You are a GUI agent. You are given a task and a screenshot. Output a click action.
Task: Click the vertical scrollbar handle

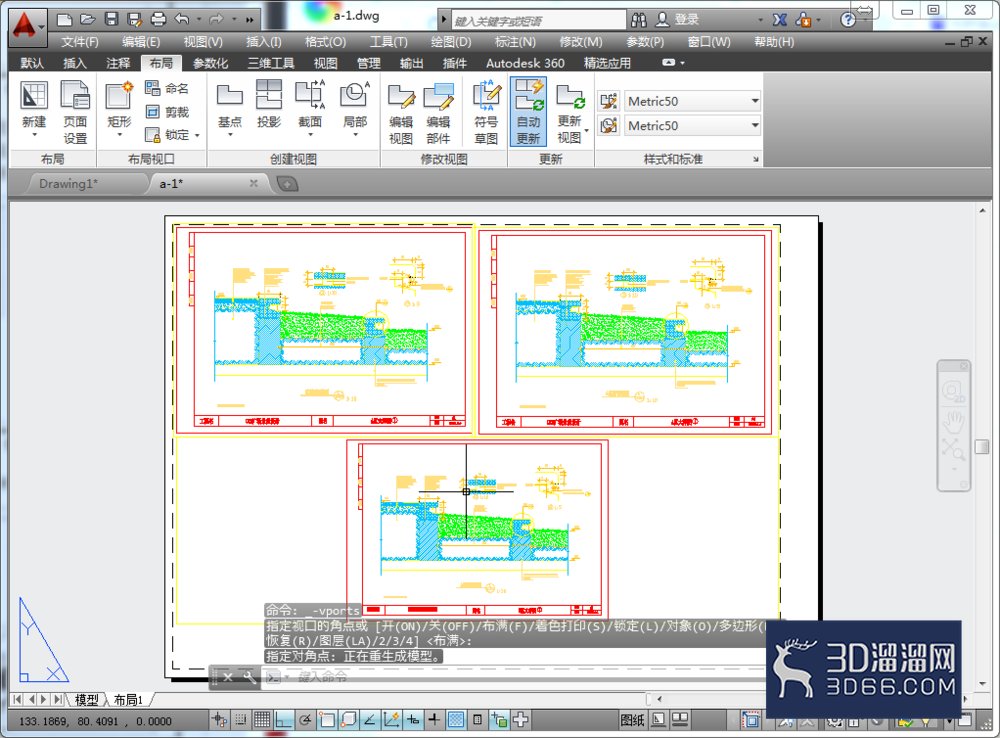click(982, 446)
